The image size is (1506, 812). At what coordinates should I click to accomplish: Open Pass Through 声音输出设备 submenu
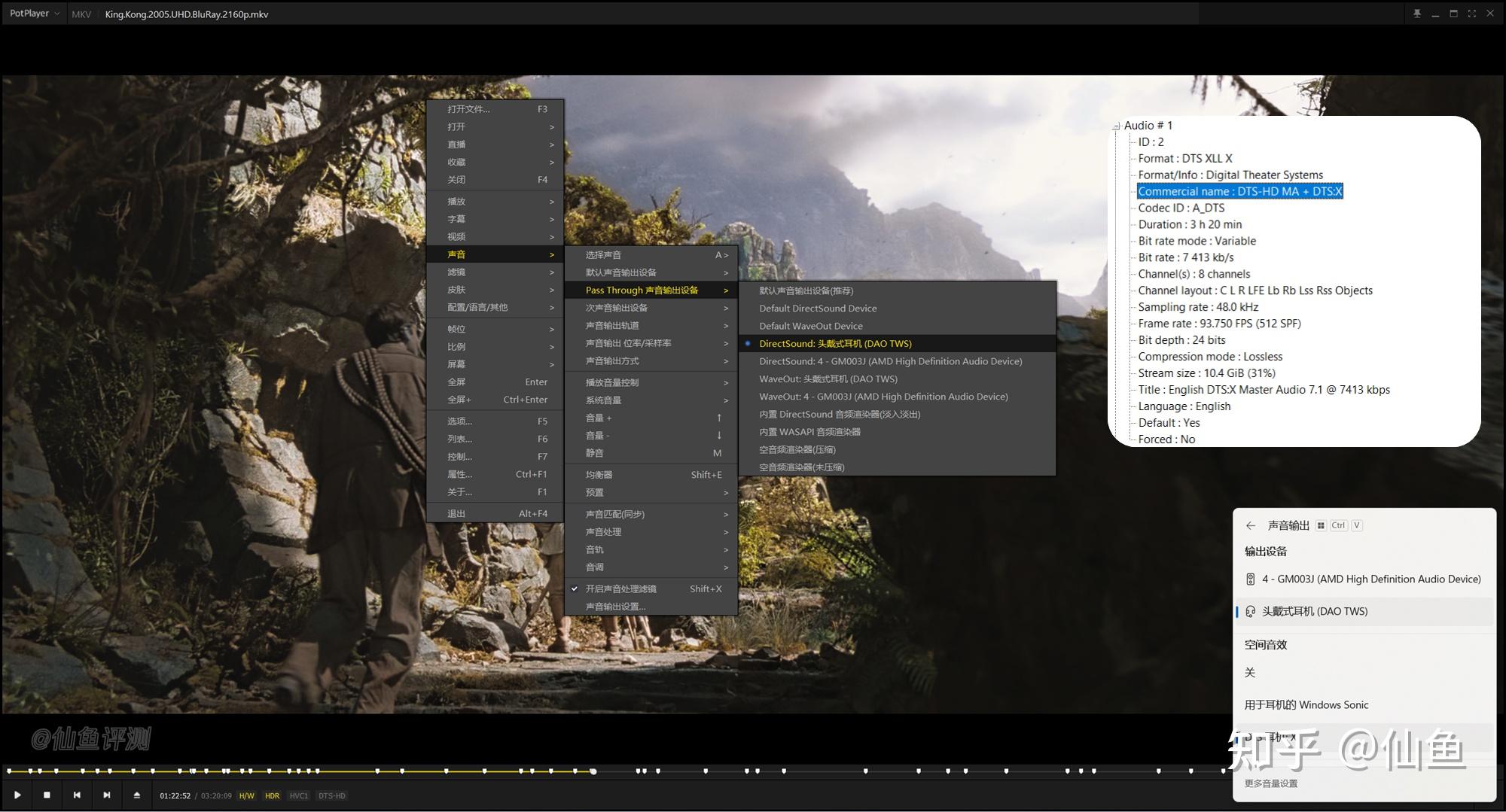[x=651, y=290]
